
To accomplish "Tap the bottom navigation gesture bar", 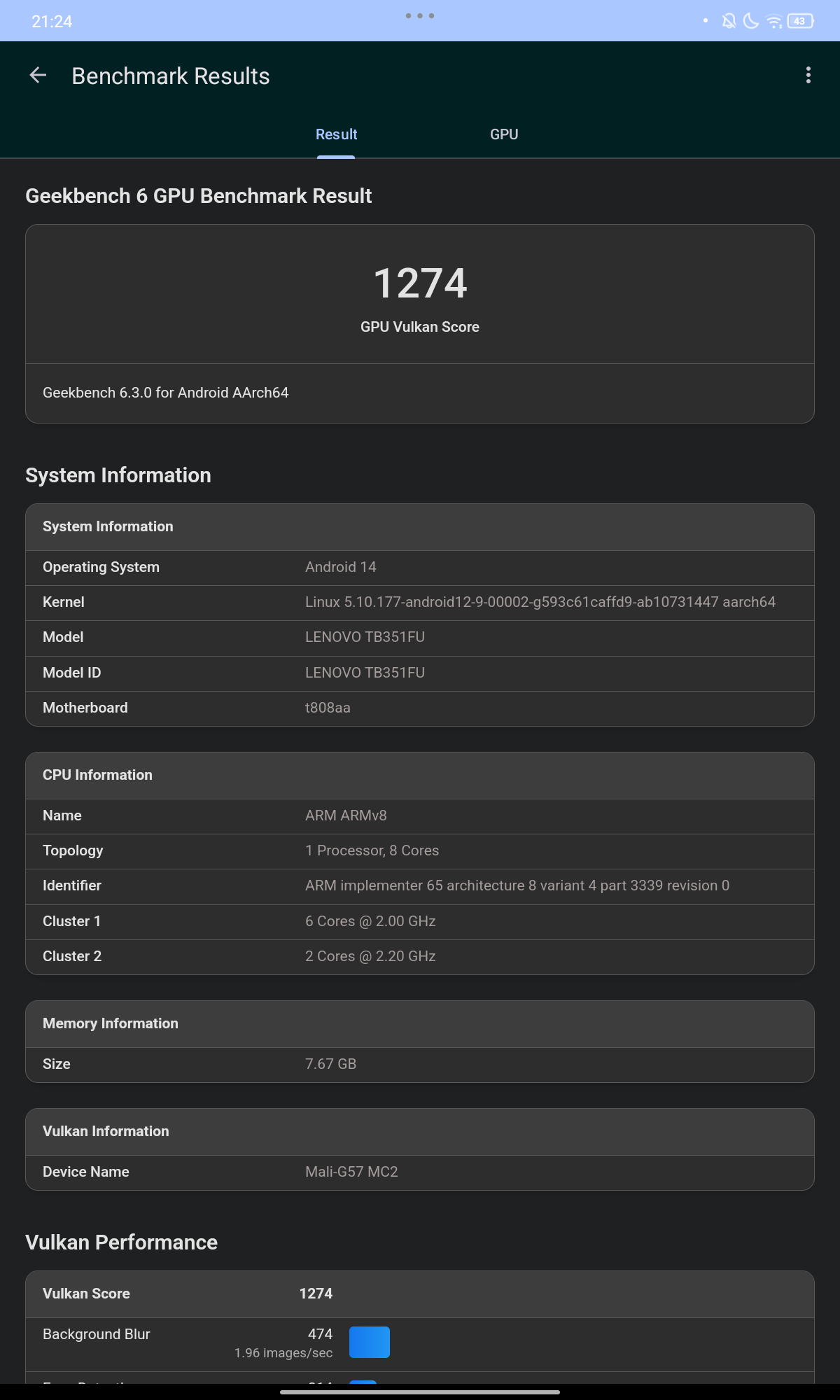I will [x=420, y=1392].
